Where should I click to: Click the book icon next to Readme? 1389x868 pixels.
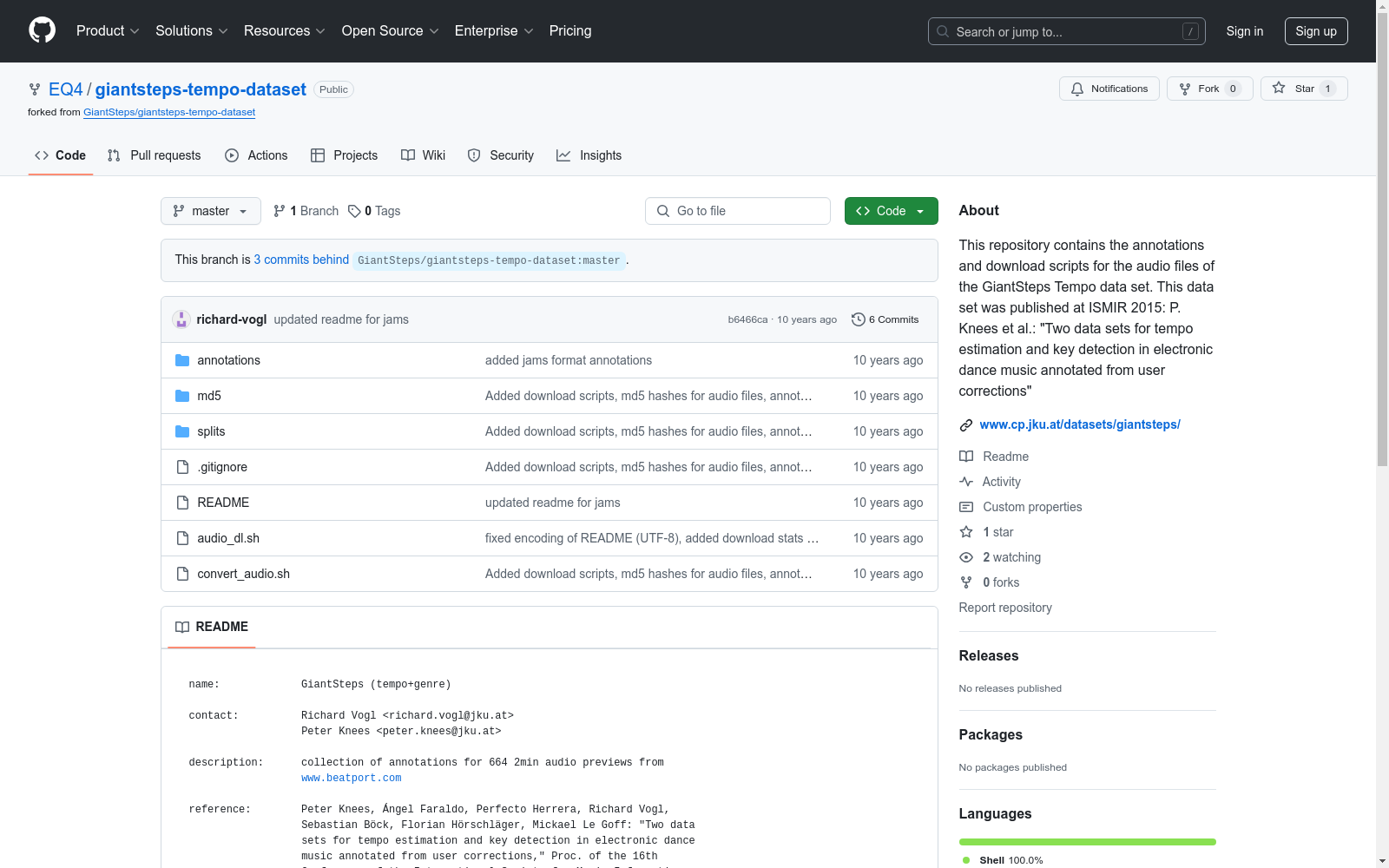point(966,457)
